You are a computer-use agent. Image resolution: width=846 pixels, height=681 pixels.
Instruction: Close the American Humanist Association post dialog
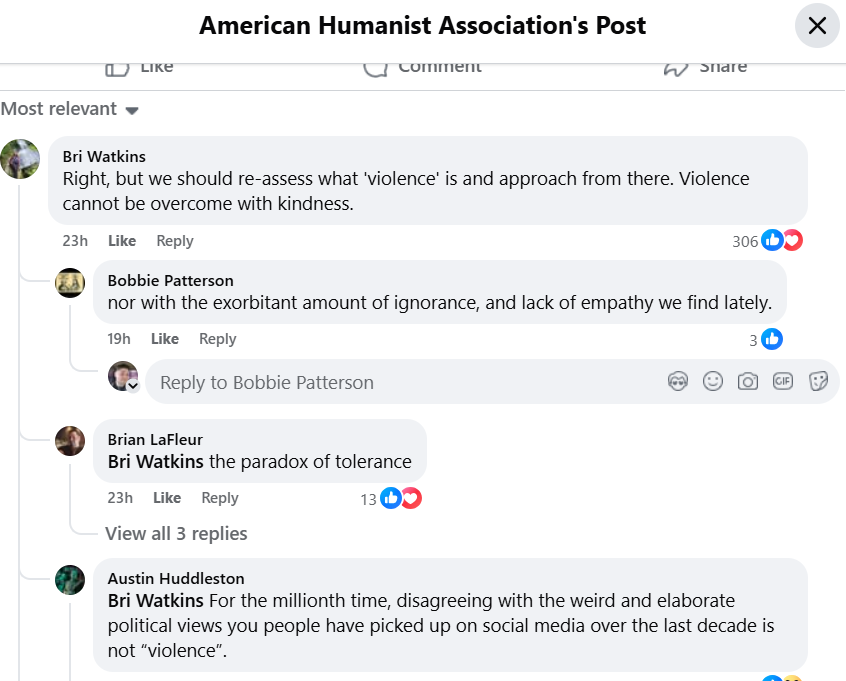[817, 25]
